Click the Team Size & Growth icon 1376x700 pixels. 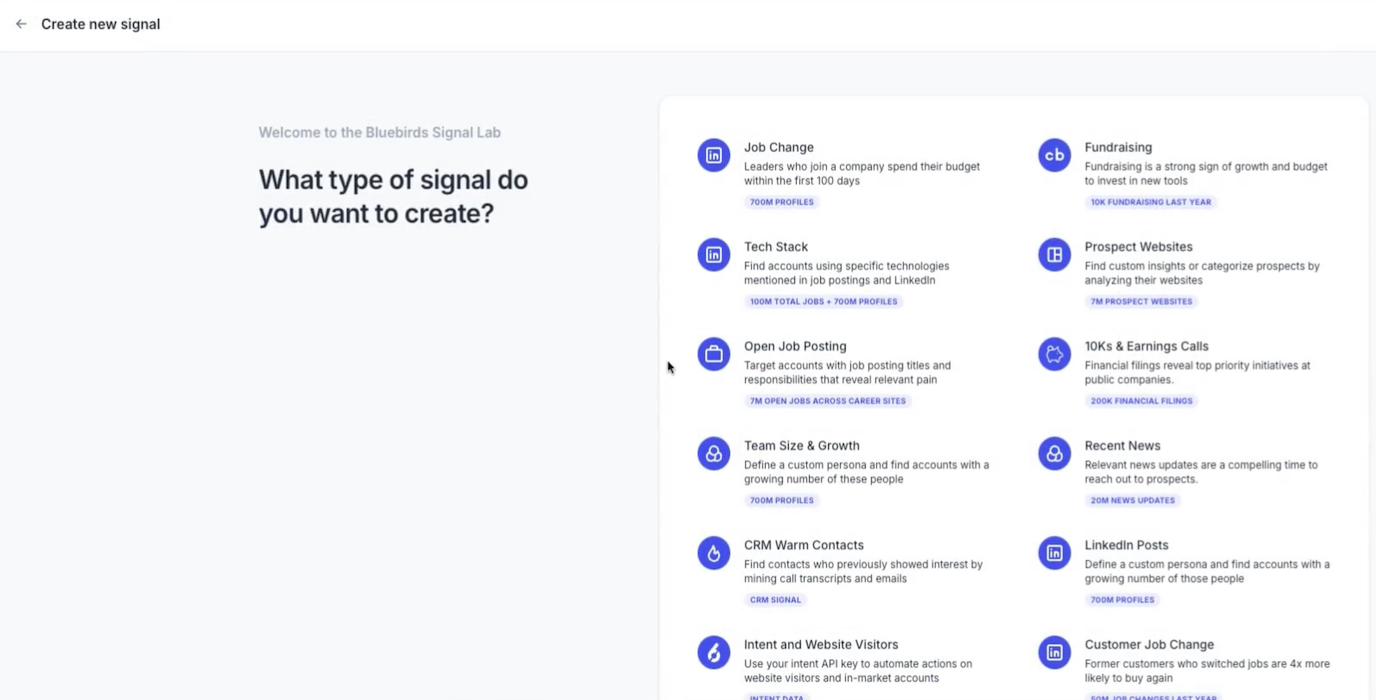point(714,454)
